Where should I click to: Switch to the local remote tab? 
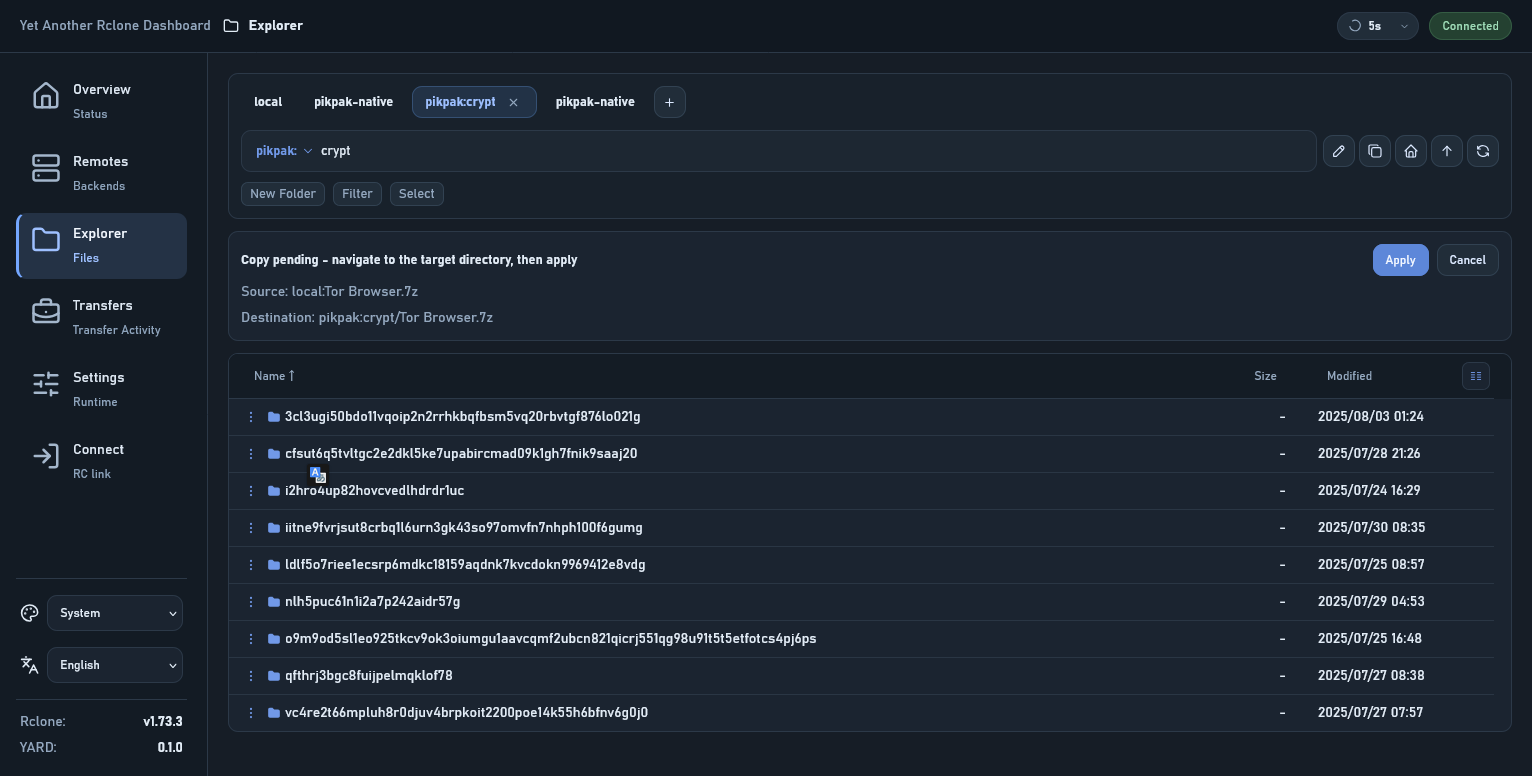point(268,101)
